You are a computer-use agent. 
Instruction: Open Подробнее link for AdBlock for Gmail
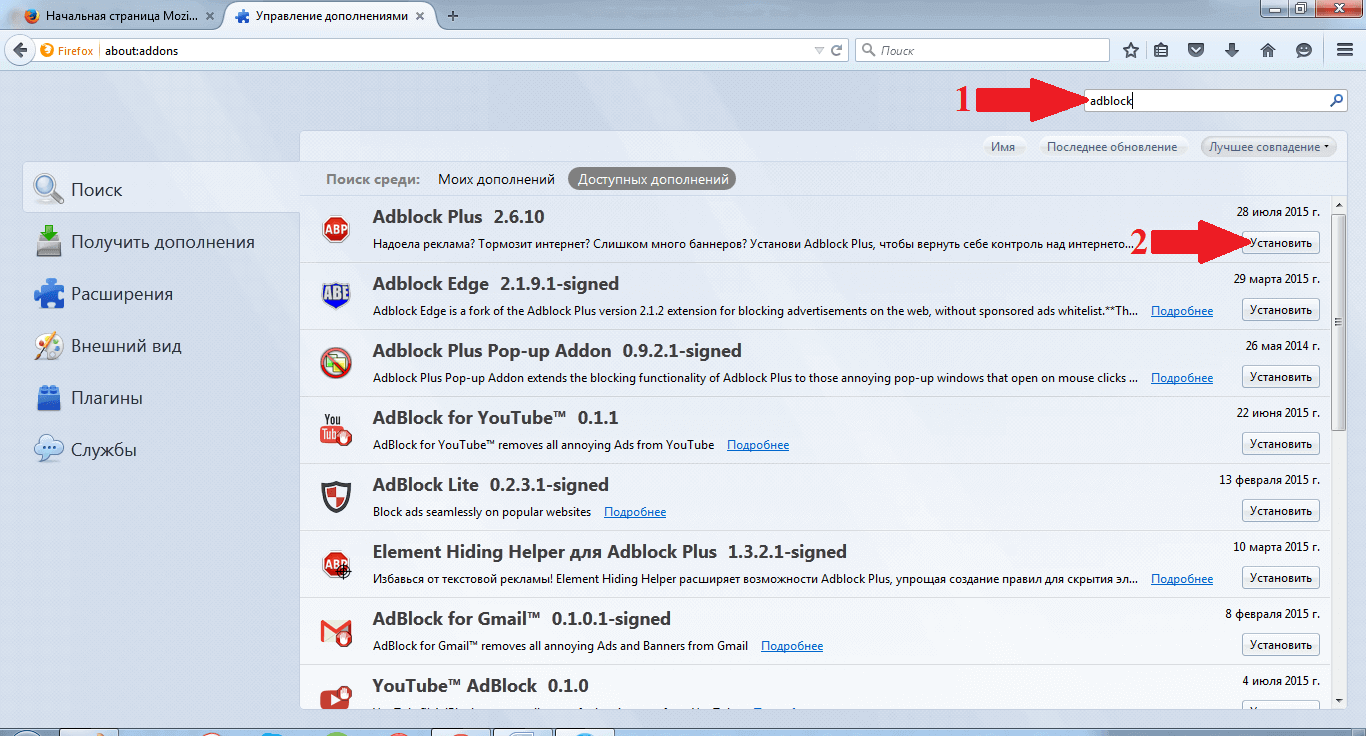click(792, 646)
